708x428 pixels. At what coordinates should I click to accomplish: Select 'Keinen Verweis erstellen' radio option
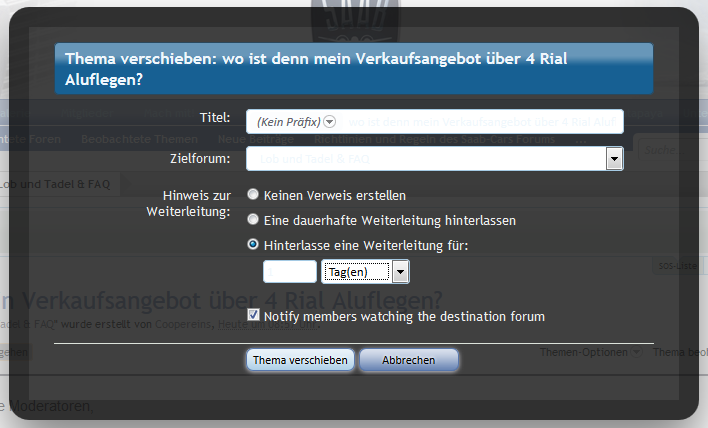[x=253, y=195]
